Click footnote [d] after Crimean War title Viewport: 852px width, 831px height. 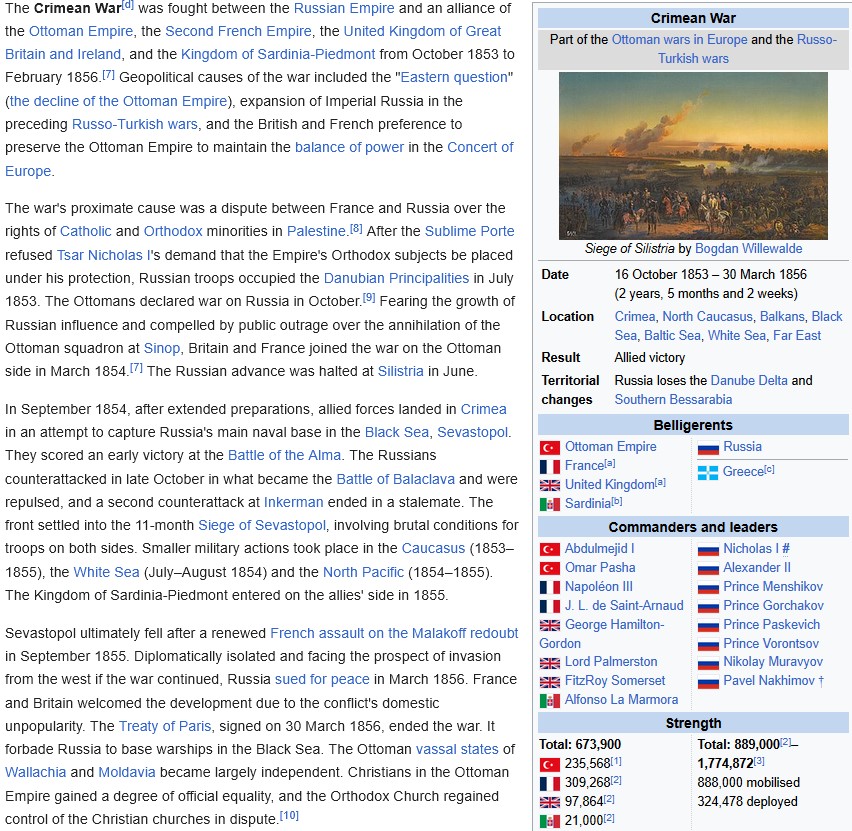(128, 5)
